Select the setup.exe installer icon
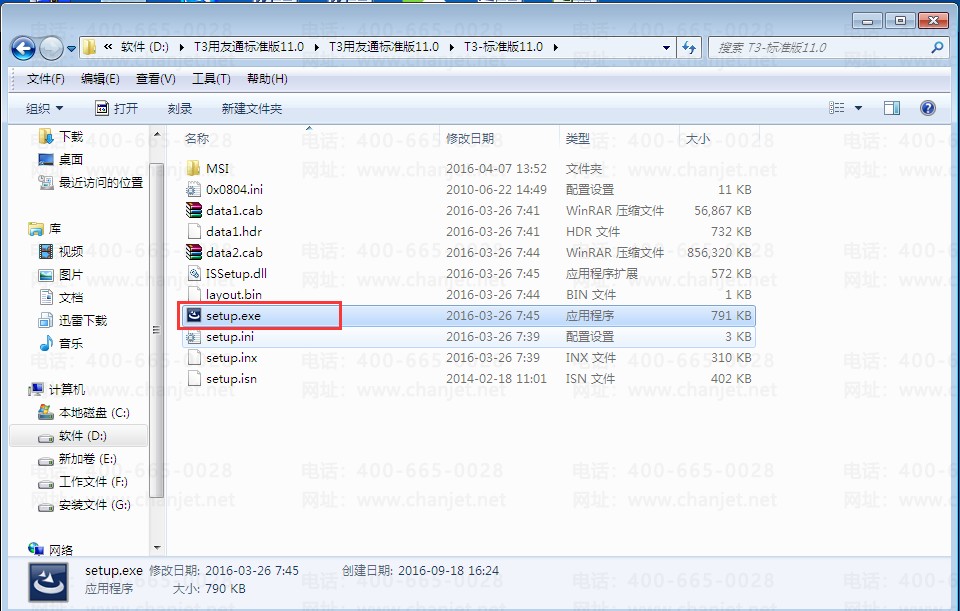Image resolution: width=960 pixels, height=611 pixels. tap(193, 315)
